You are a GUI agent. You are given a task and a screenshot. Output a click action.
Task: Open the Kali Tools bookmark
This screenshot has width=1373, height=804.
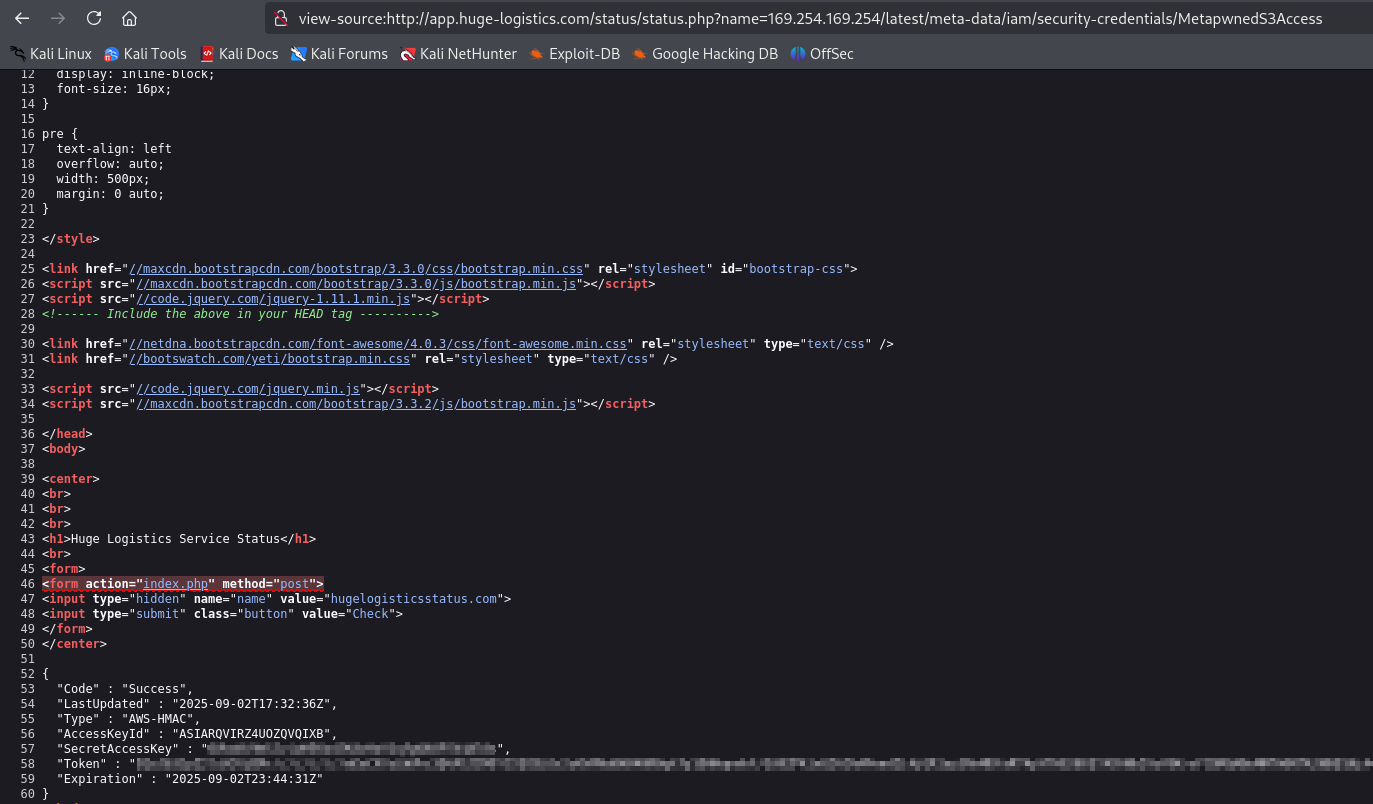145,54
